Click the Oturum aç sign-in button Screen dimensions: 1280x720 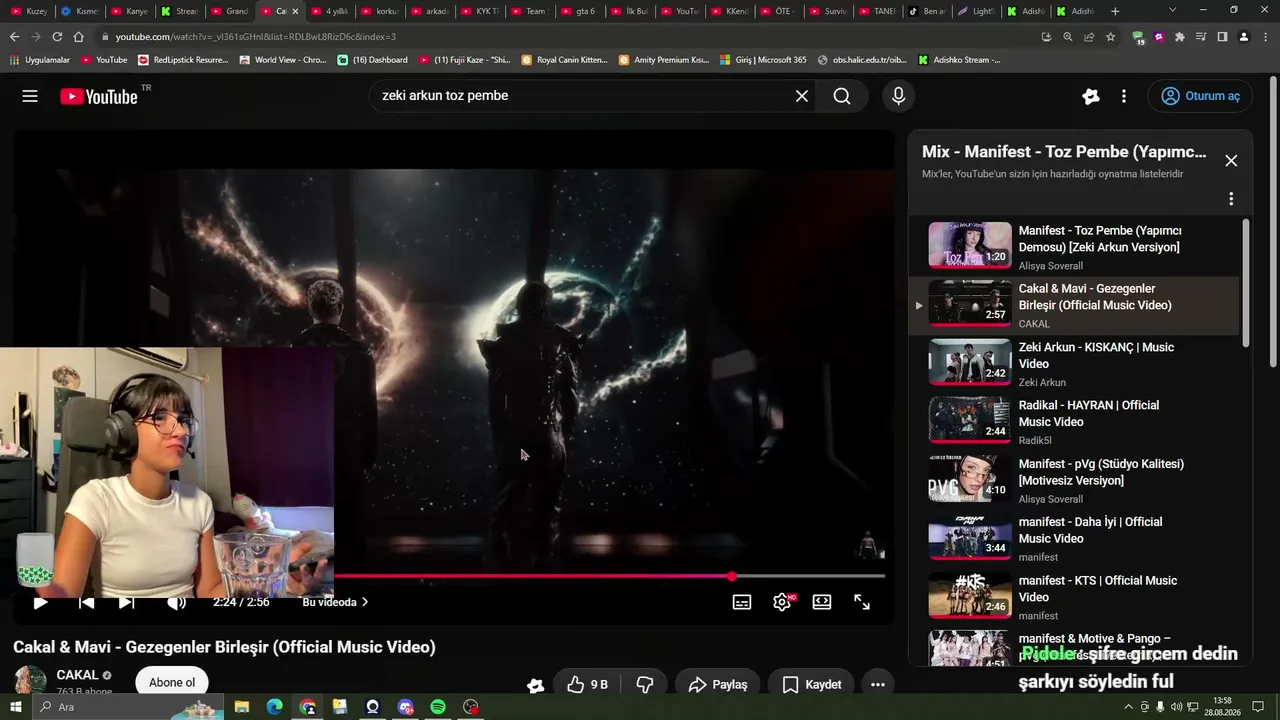point(1200,96)
